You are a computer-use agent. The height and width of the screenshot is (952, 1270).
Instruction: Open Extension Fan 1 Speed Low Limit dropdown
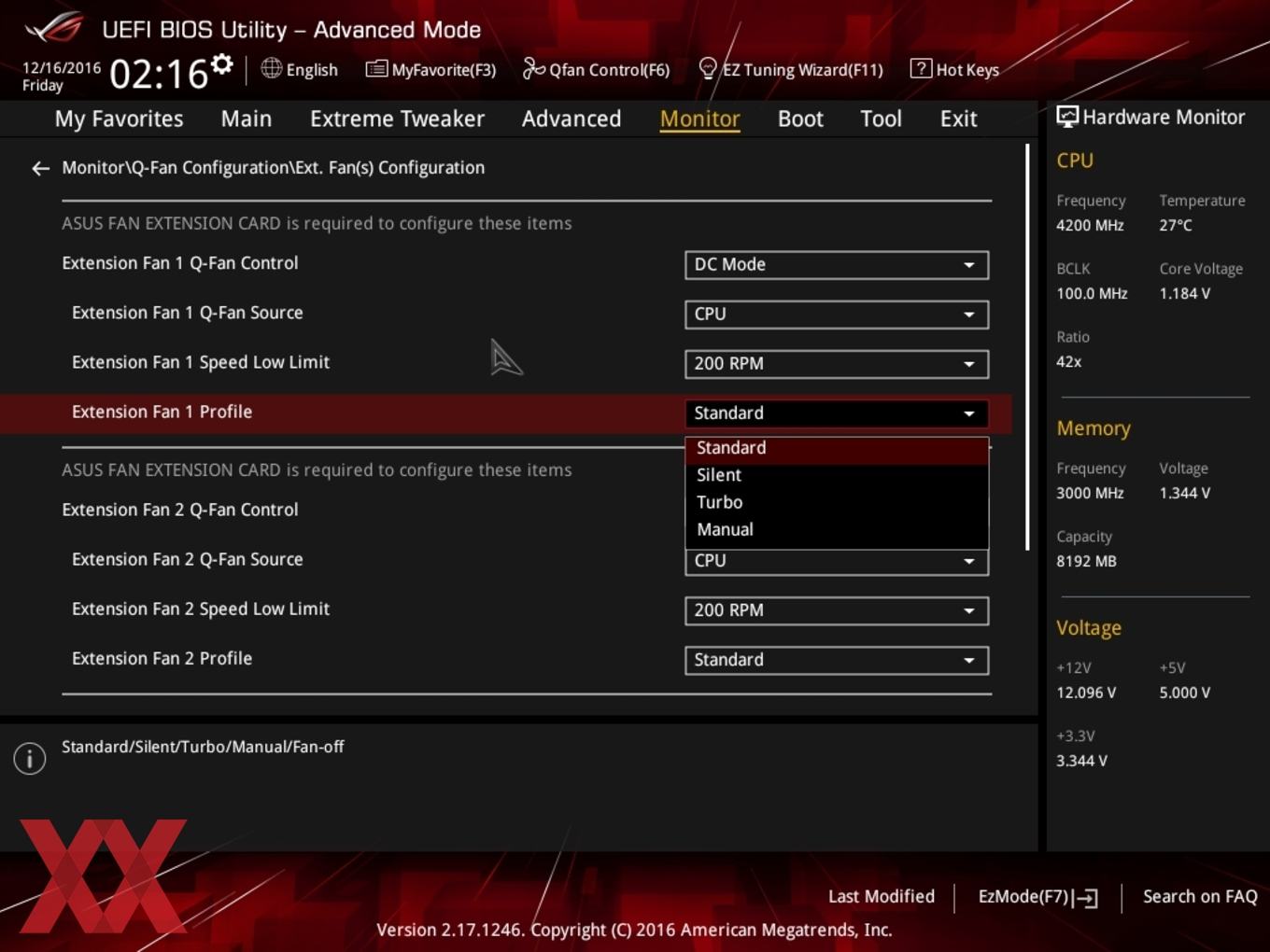coord(837,363)
